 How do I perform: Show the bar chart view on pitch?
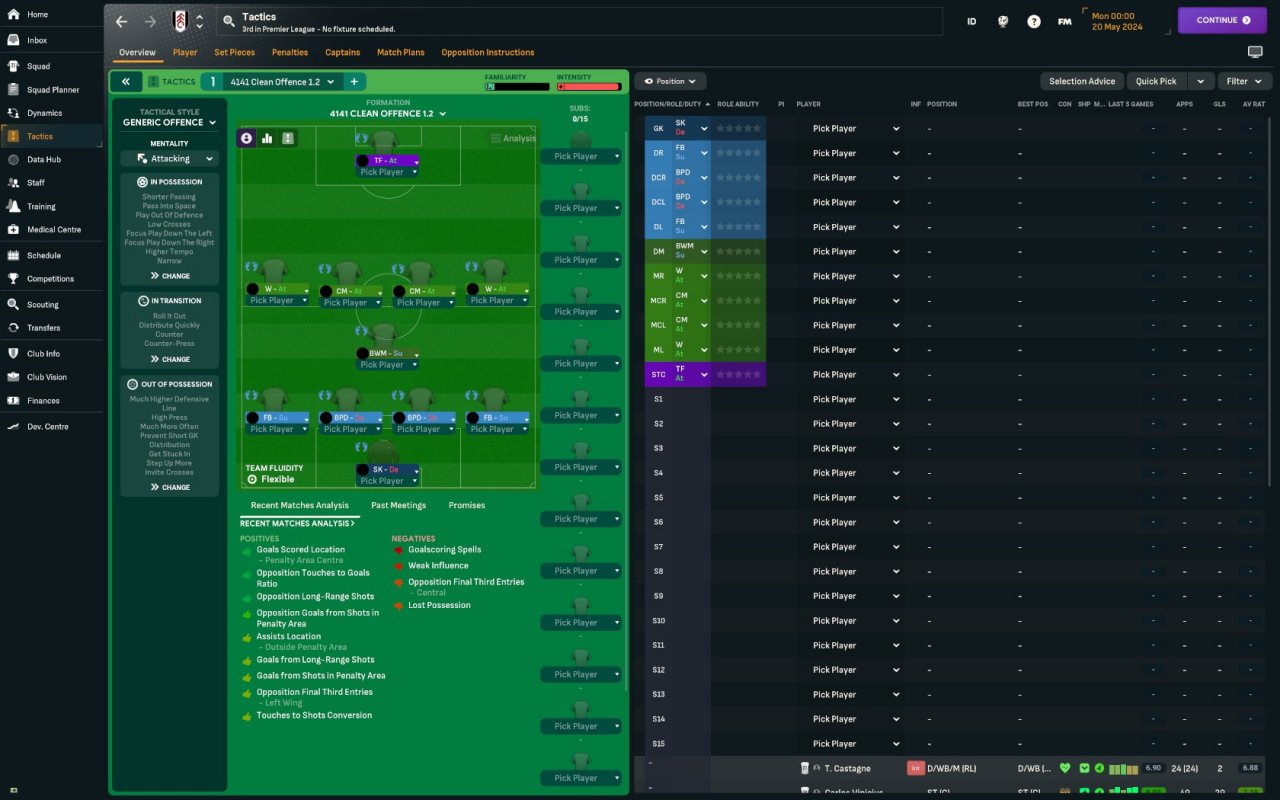pyautogui.click(x=267, y=138)
